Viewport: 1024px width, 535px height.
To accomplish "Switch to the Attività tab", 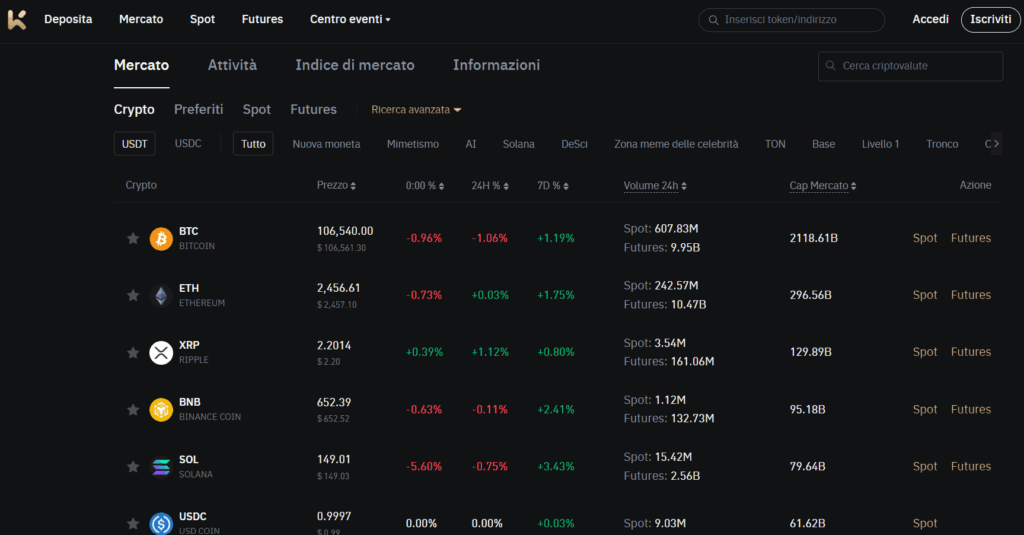I will click(232, 65).
